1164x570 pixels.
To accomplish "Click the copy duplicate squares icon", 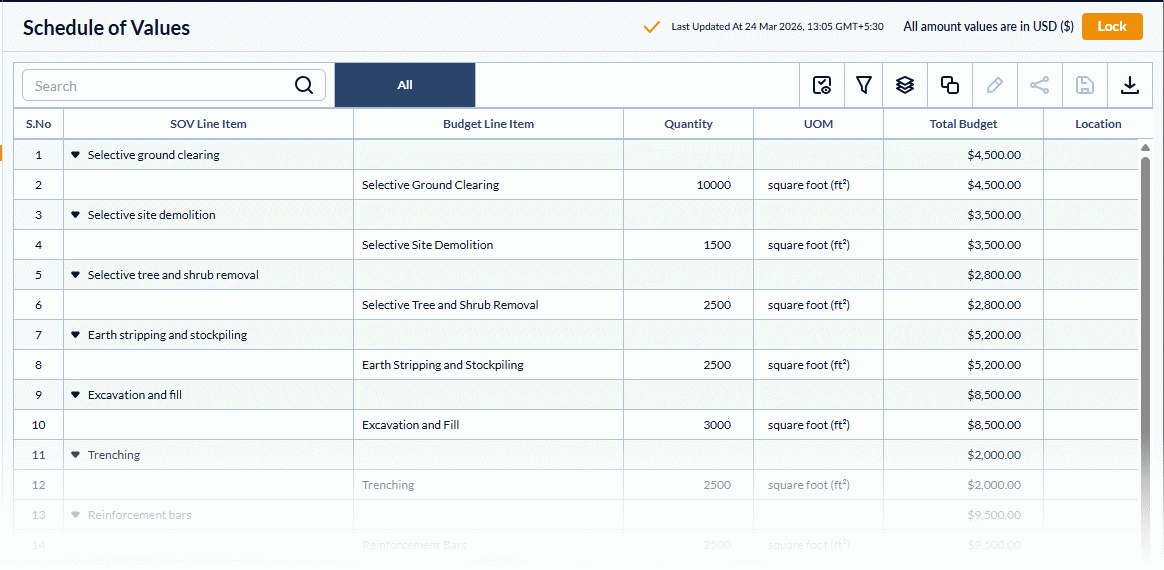I will 949,85.
